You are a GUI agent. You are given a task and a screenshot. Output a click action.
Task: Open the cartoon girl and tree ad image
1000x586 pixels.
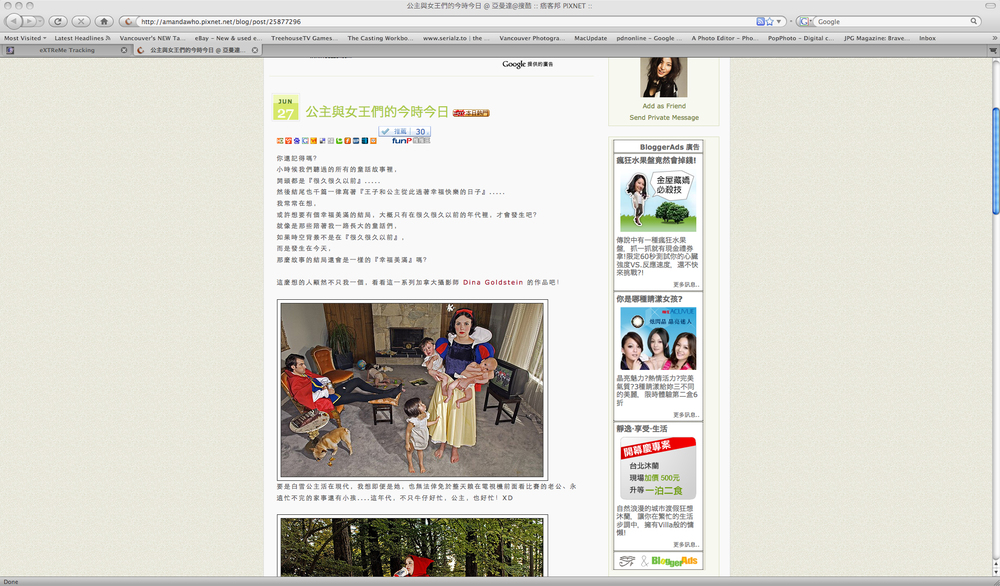tap(658, 201)
